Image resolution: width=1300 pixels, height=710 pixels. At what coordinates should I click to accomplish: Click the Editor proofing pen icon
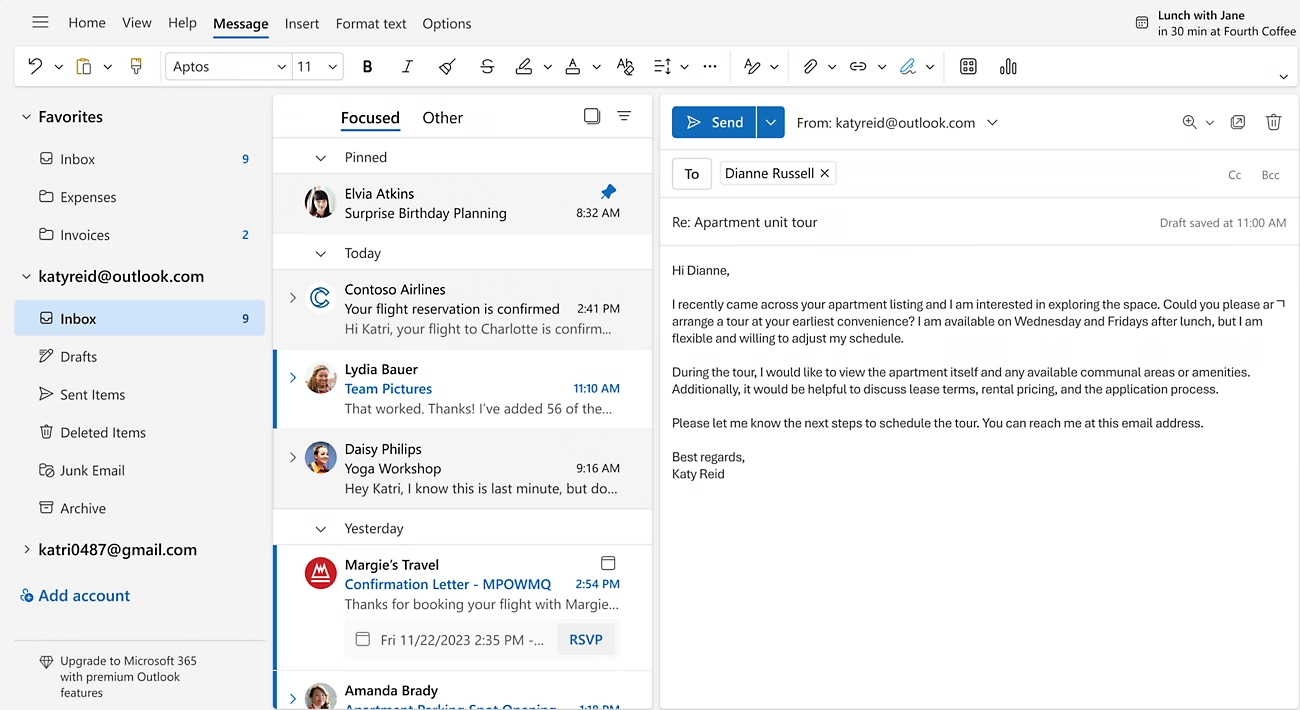coord(752,66)
